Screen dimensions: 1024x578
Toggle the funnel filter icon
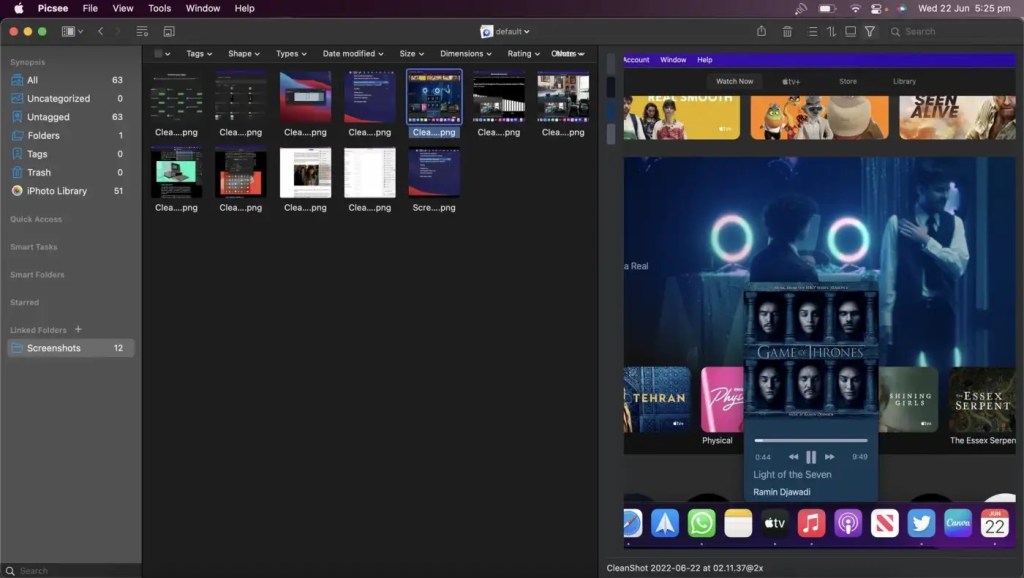pyautogui.click(x=870, y=31)
